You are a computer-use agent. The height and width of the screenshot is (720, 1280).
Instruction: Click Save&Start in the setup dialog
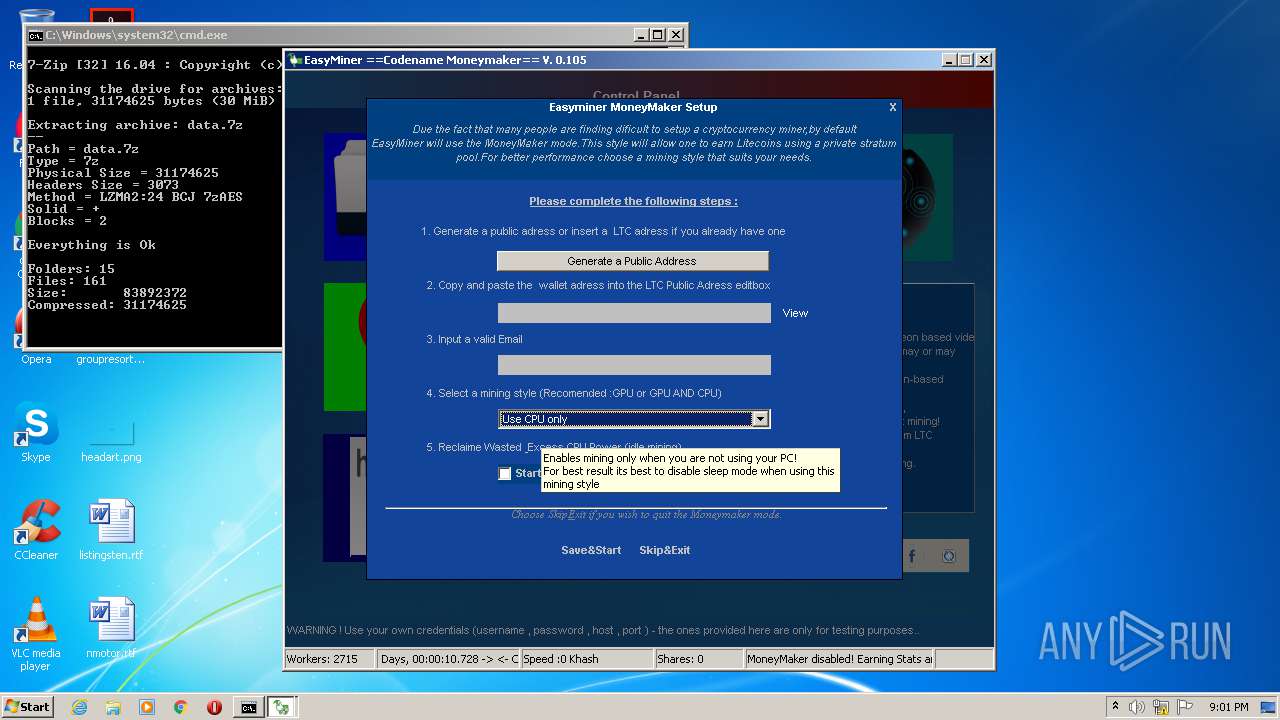tap(591, 550)
